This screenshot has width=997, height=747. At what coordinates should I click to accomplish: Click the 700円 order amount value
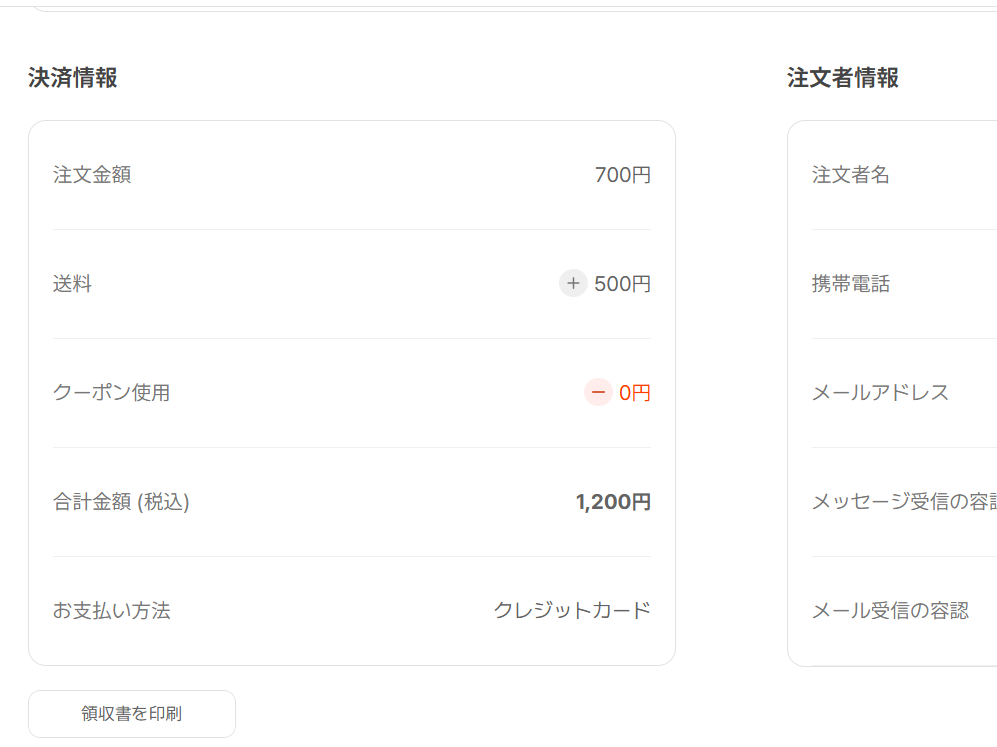tap(622, 175)
